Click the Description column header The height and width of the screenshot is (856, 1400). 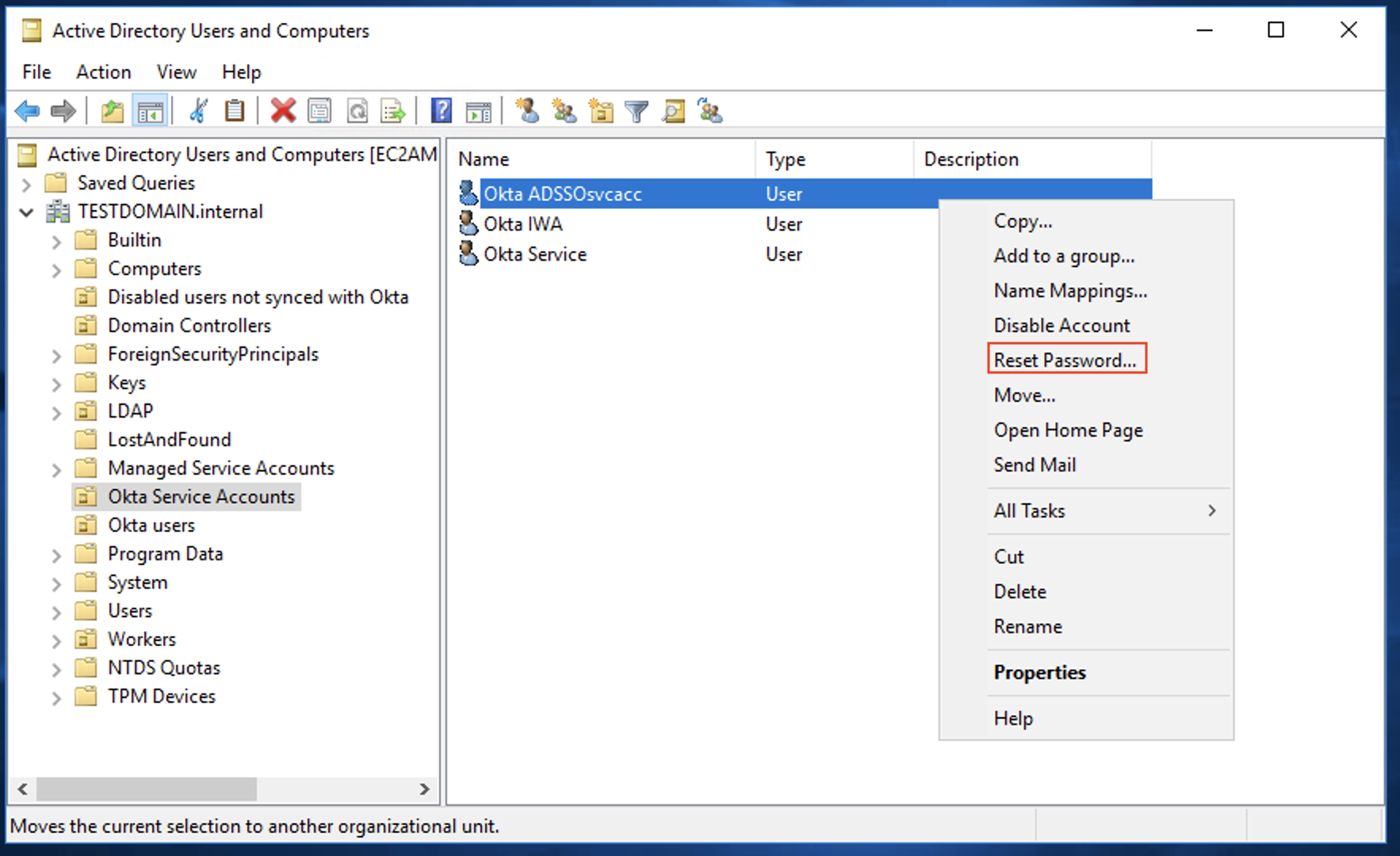(1032, 159)
